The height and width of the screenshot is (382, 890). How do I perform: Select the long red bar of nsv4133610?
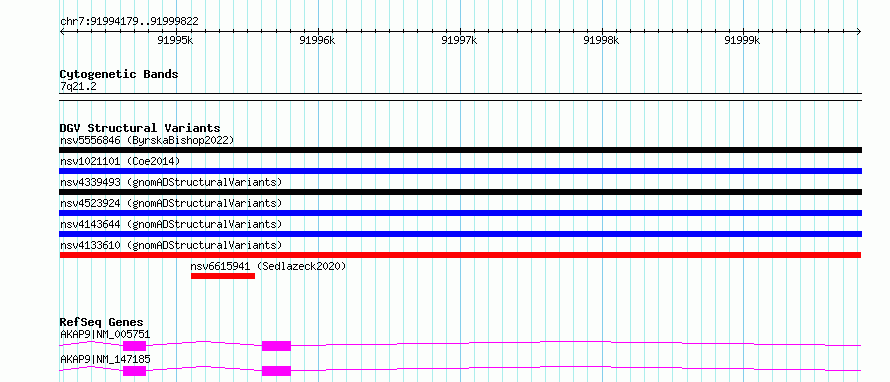461,255
